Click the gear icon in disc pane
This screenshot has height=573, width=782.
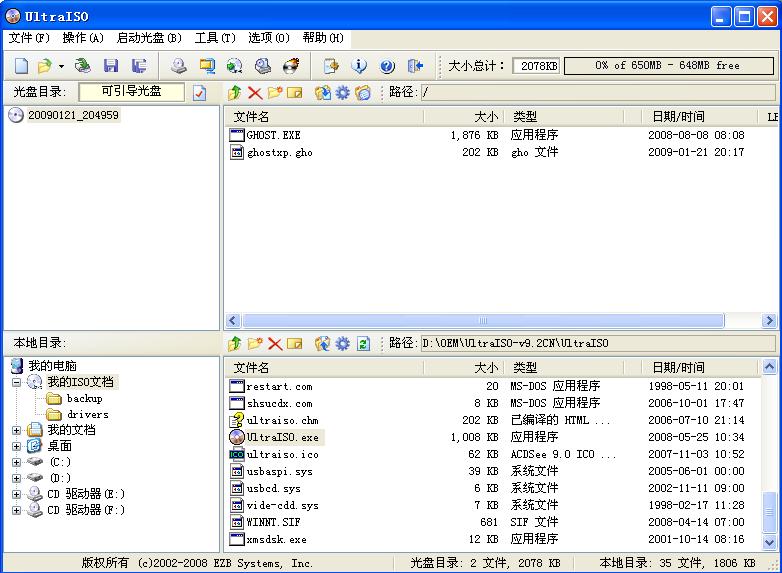pos(343,92)
